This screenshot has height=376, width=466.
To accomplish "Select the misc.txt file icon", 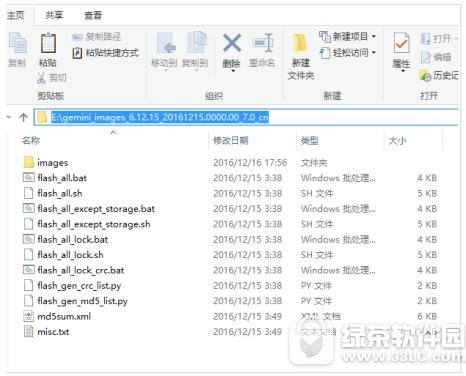I will tap(29, 331).
